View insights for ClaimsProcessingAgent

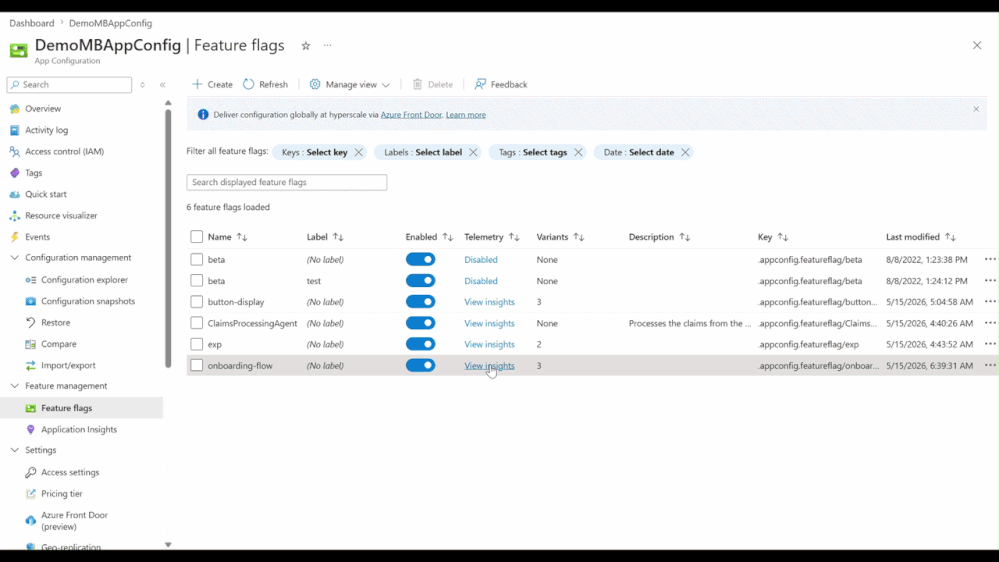pos(489,323)
